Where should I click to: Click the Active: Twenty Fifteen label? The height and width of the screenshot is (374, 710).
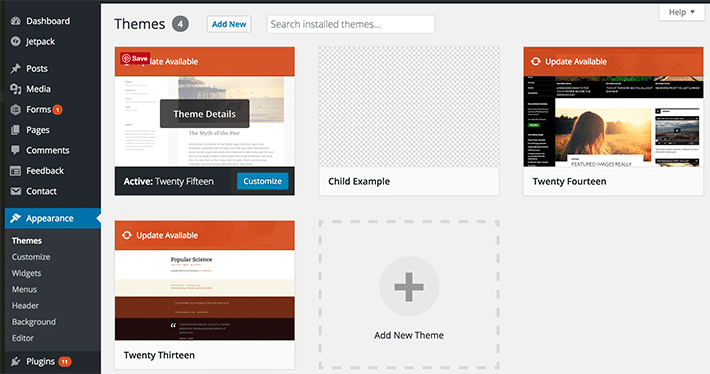[x=168, y=182]
